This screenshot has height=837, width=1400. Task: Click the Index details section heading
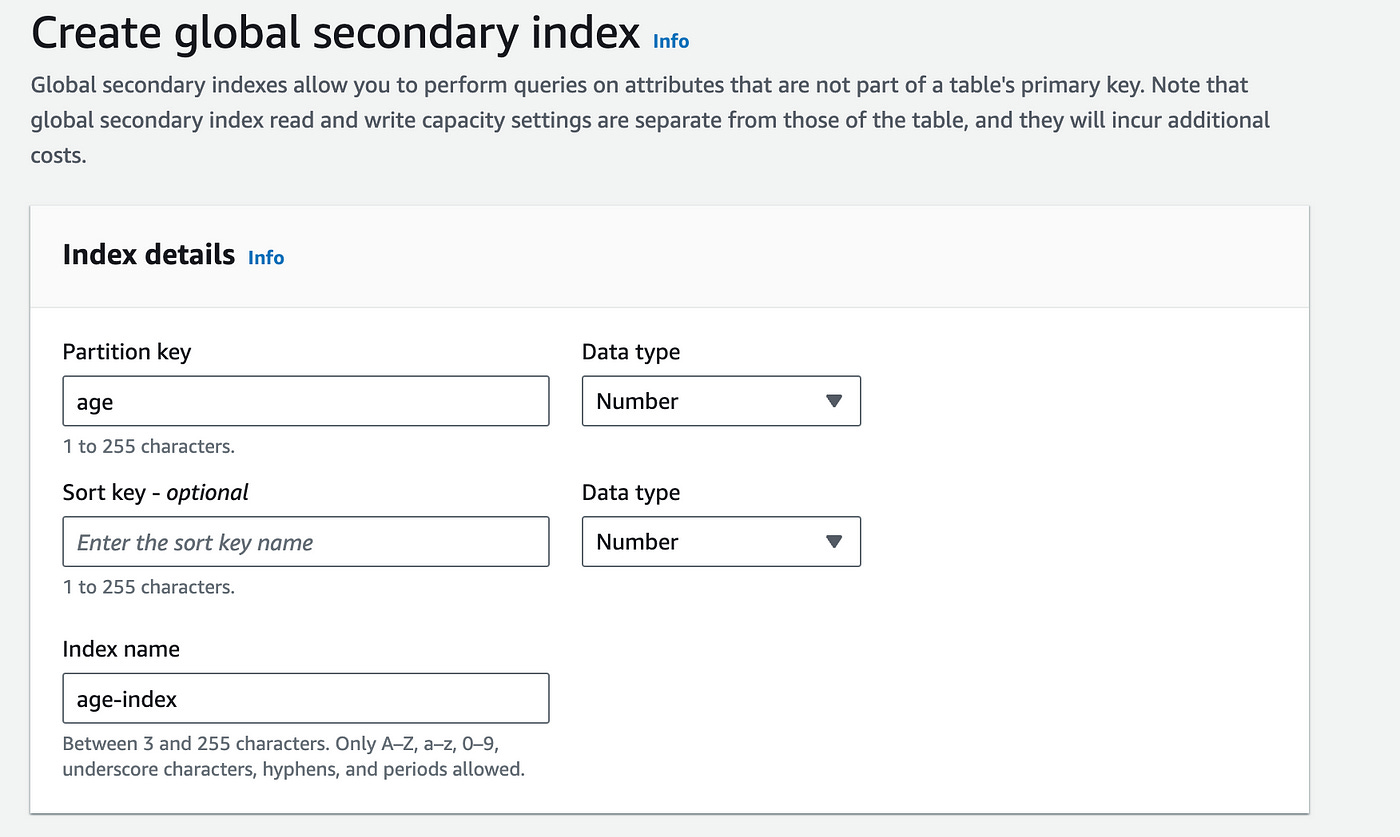click(x=148, y=255)
